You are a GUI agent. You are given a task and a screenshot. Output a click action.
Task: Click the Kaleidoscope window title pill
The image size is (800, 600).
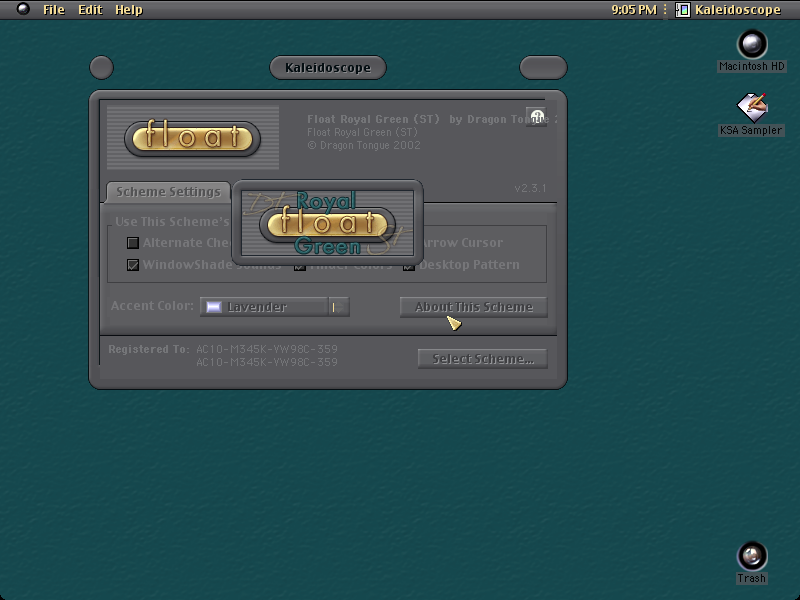click(x=328, y=67)
